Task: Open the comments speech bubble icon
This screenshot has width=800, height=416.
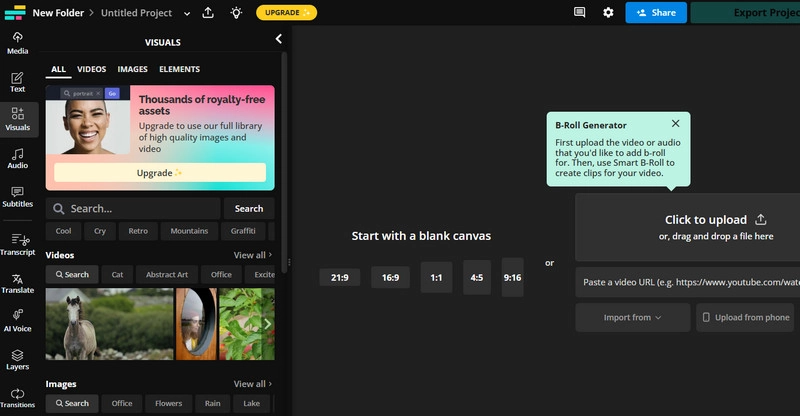Action: (x=579, y=13)
